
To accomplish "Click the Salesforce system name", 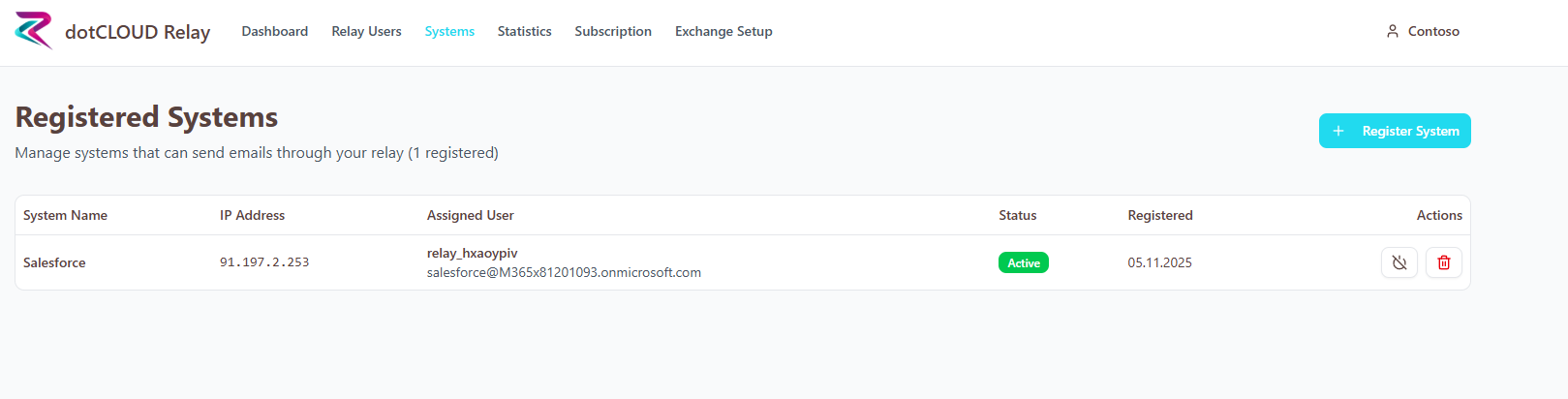I will point(54,262).
